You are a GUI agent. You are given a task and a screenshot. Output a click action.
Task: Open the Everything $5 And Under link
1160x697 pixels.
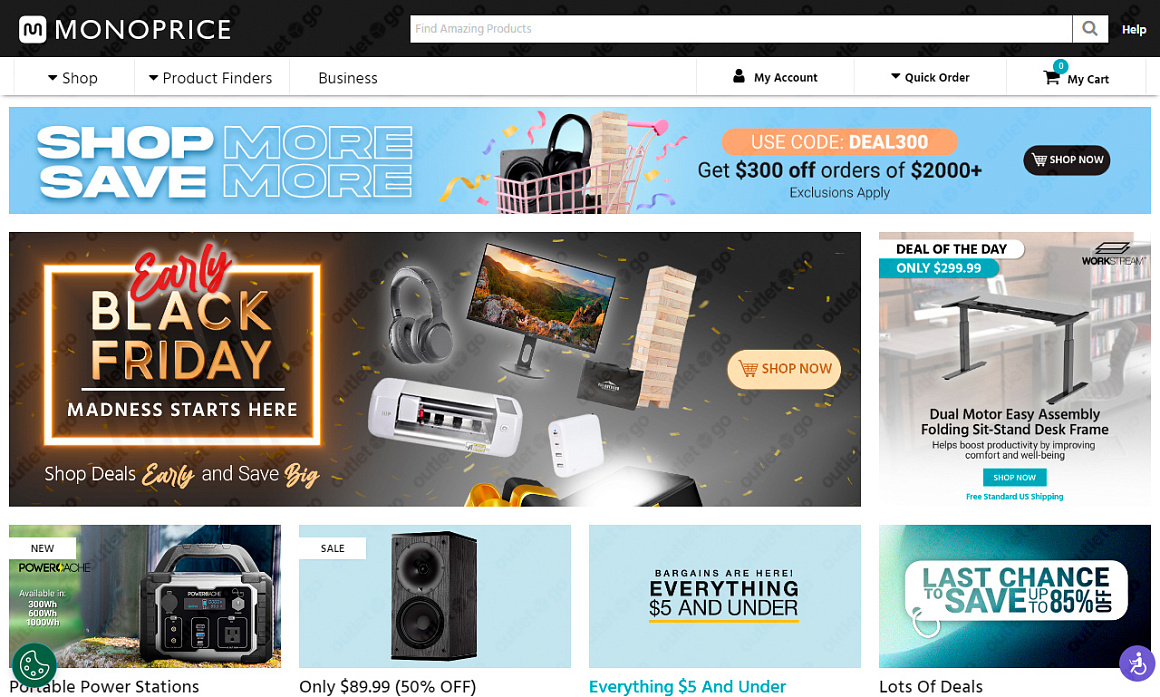[687, 687]
